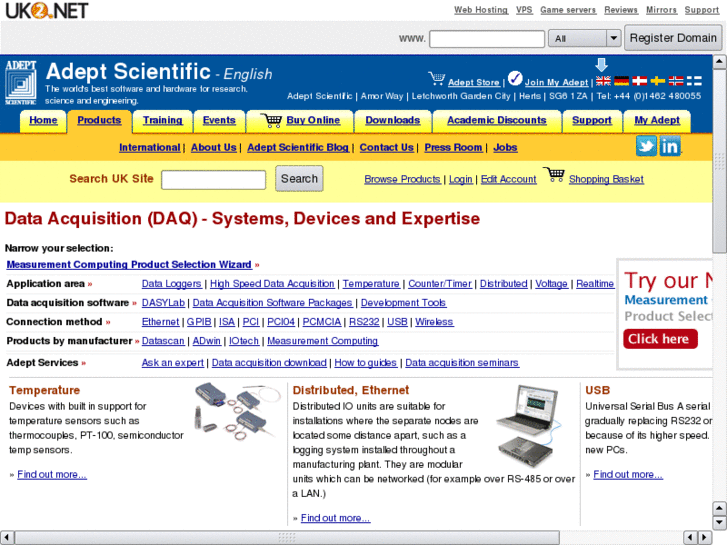727x545 pixels.
Task: Click the UK2.NET logo
Action: coord(47,10)
